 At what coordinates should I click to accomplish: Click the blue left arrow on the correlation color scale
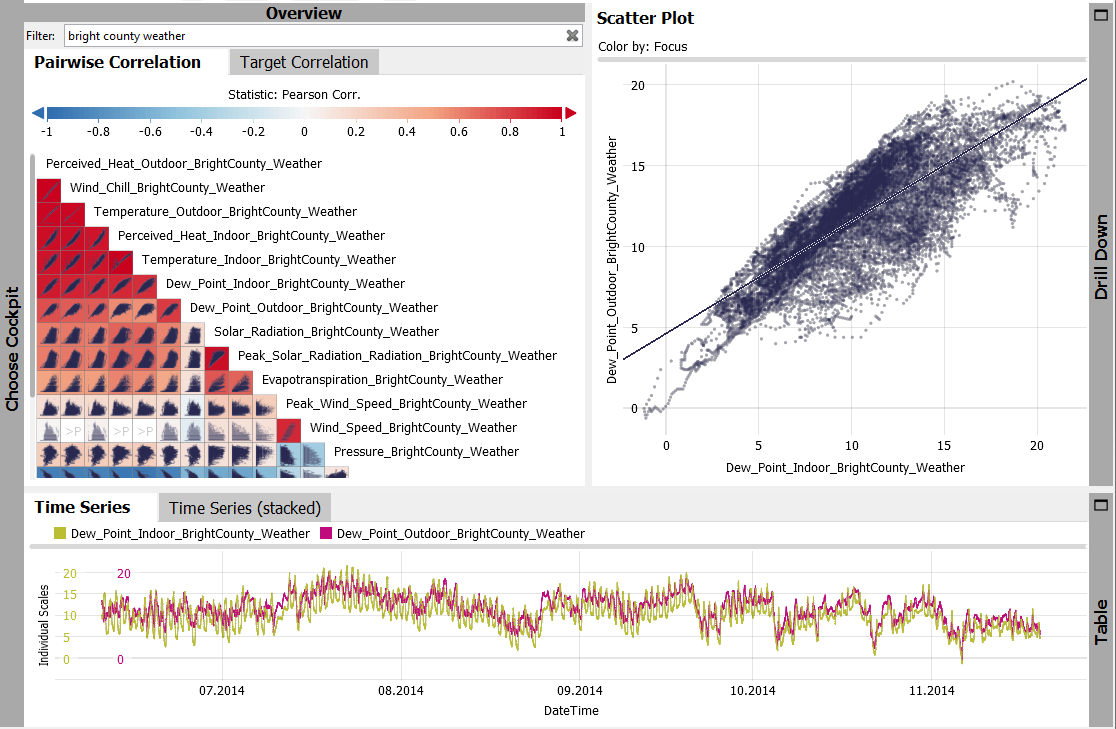click(38, 113)
